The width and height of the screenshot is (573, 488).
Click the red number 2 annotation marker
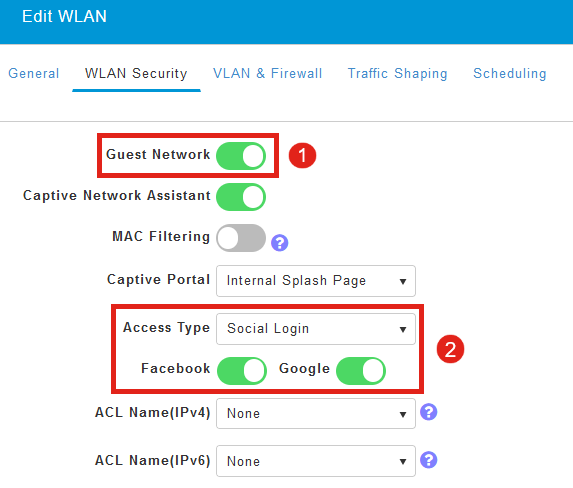[x=450, y=349]
